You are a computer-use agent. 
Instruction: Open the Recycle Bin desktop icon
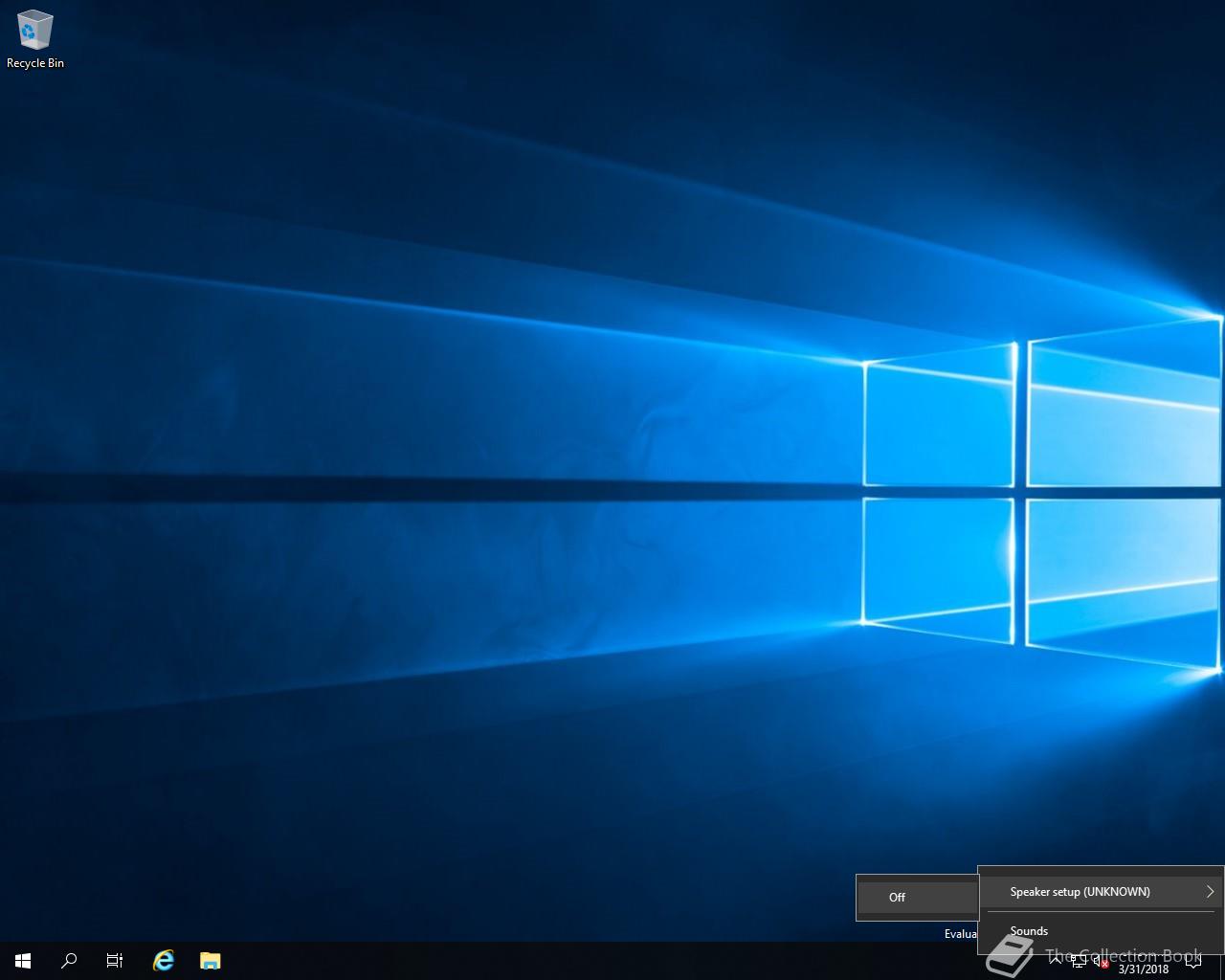pos(35,40)
